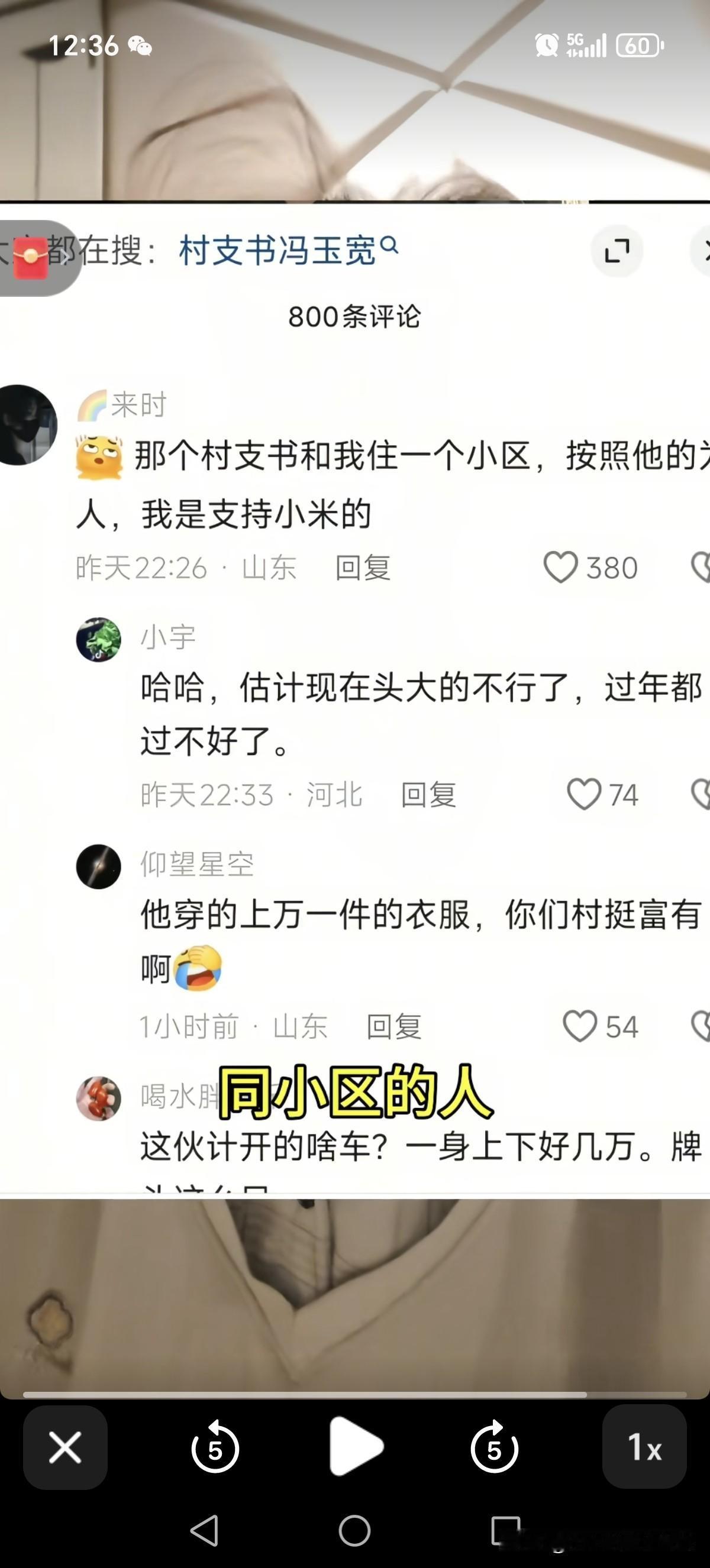Open the 1x playback speed selector
The width and height of the screenshot is (710, 1568).
[644, 1447]
